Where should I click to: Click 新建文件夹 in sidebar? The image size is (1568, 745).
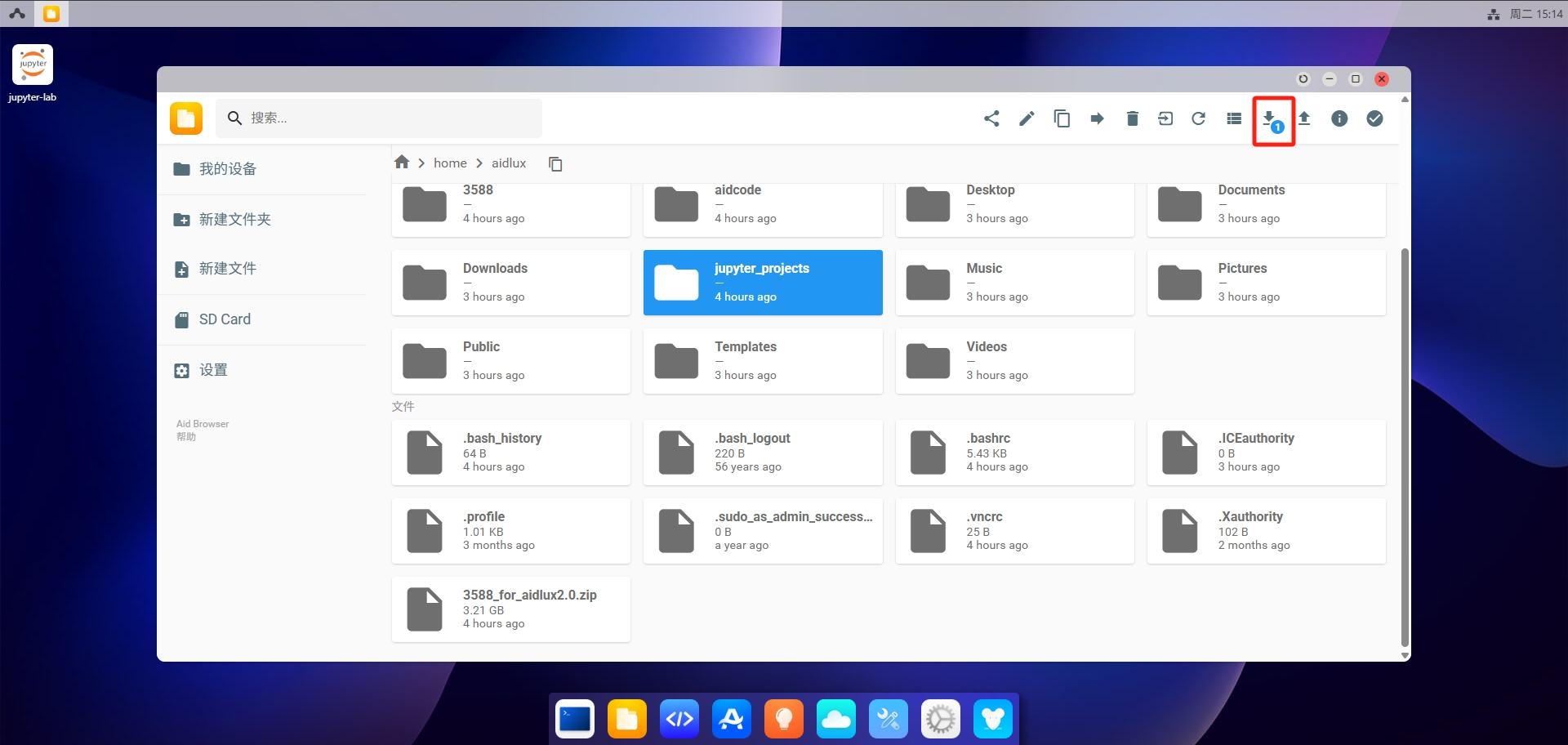[x=261, y=220]
